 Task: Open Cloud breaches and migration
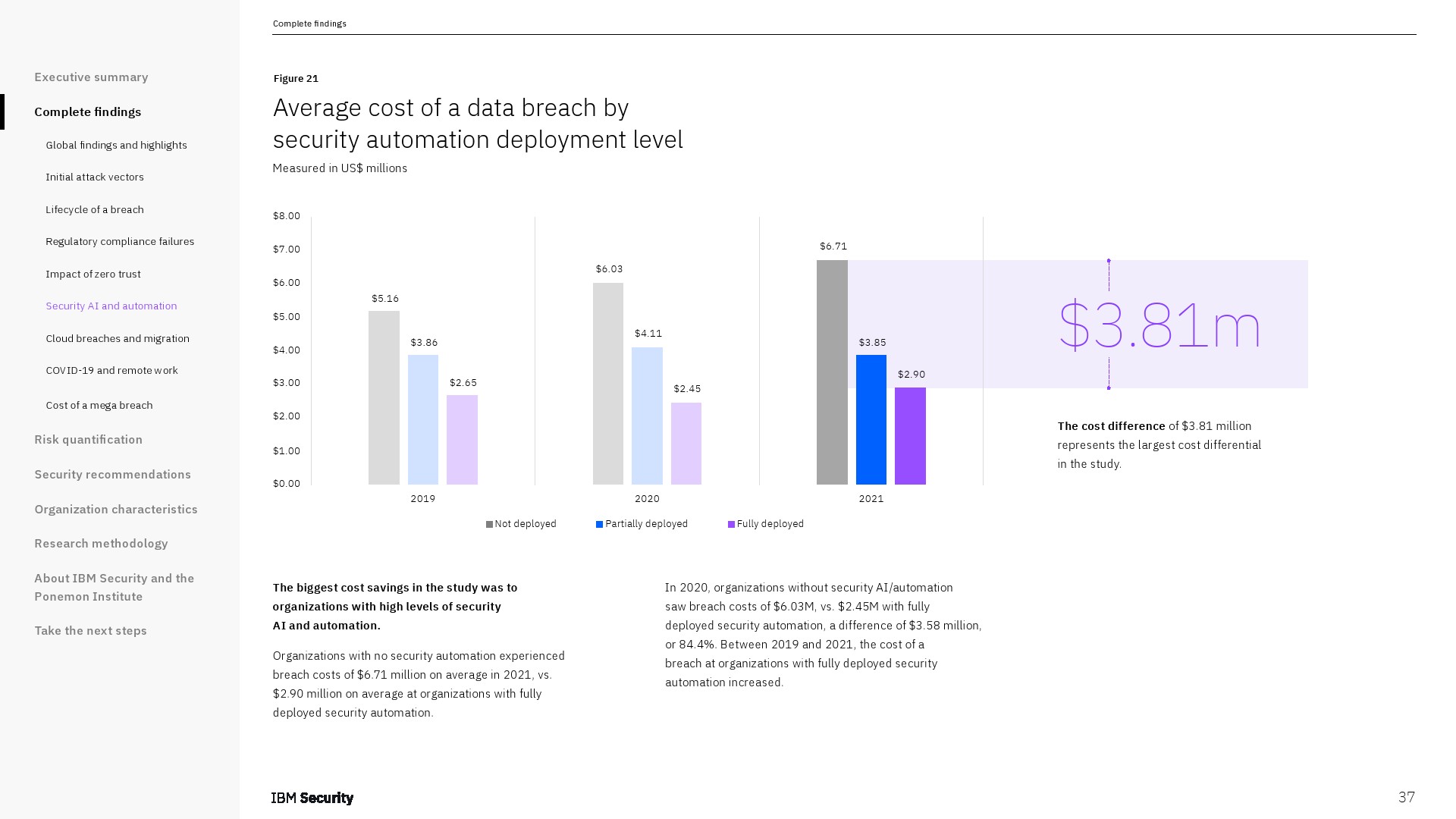(118, 338)
